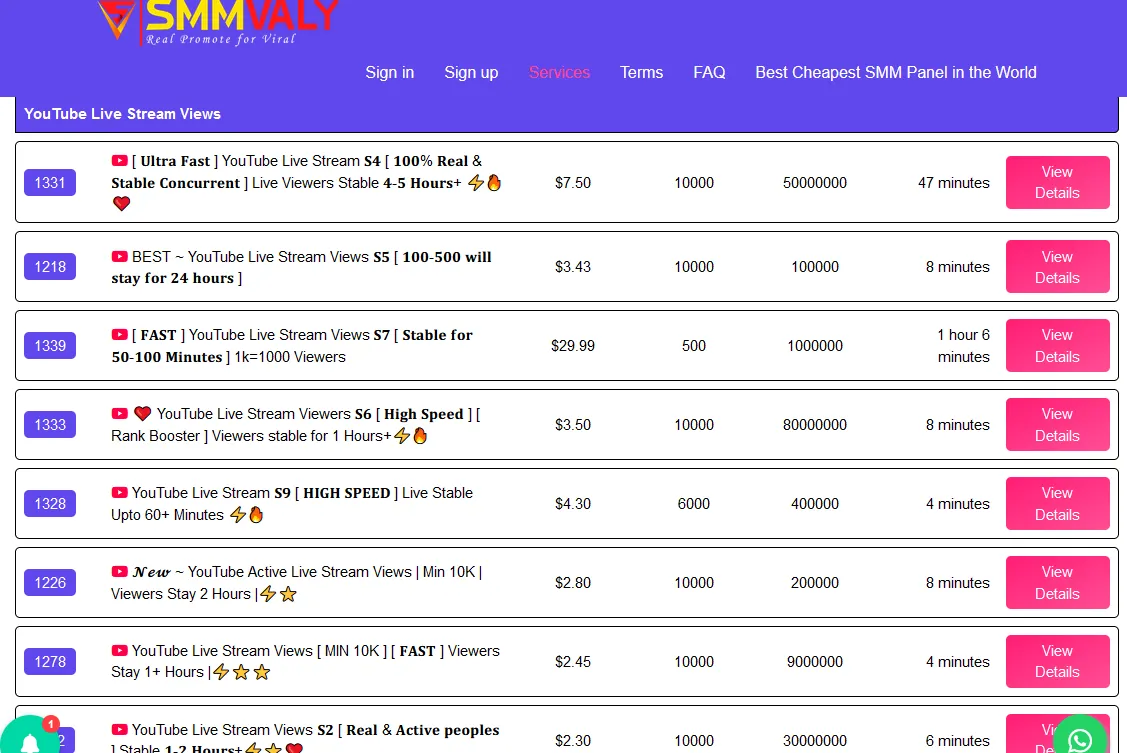This screenshot has width=1127, height=753.
Task: Click the $7.50 price
Action: [573, 183]
